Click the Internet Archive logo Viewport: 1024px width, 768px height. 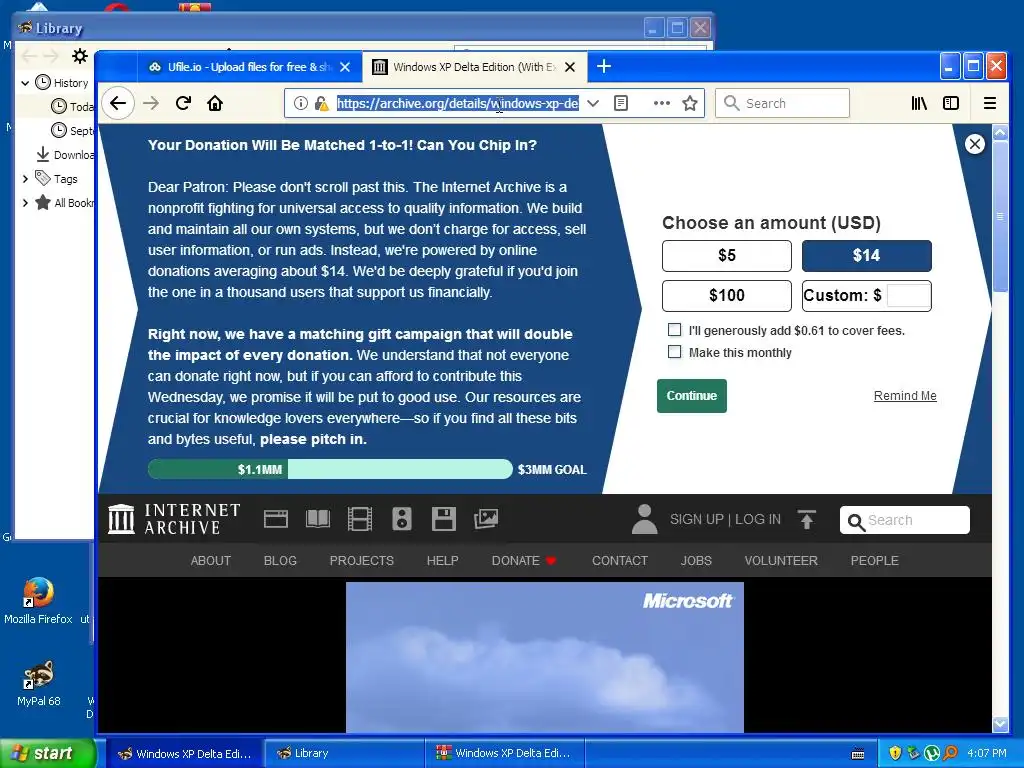pos(174,519)
